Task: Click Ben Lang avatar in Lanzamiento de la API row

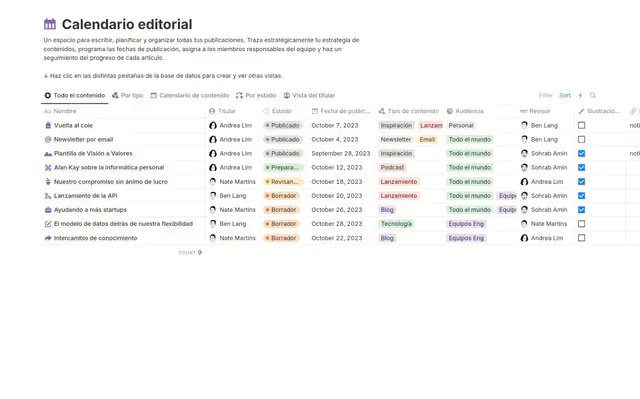Action: tap(213, 196)
